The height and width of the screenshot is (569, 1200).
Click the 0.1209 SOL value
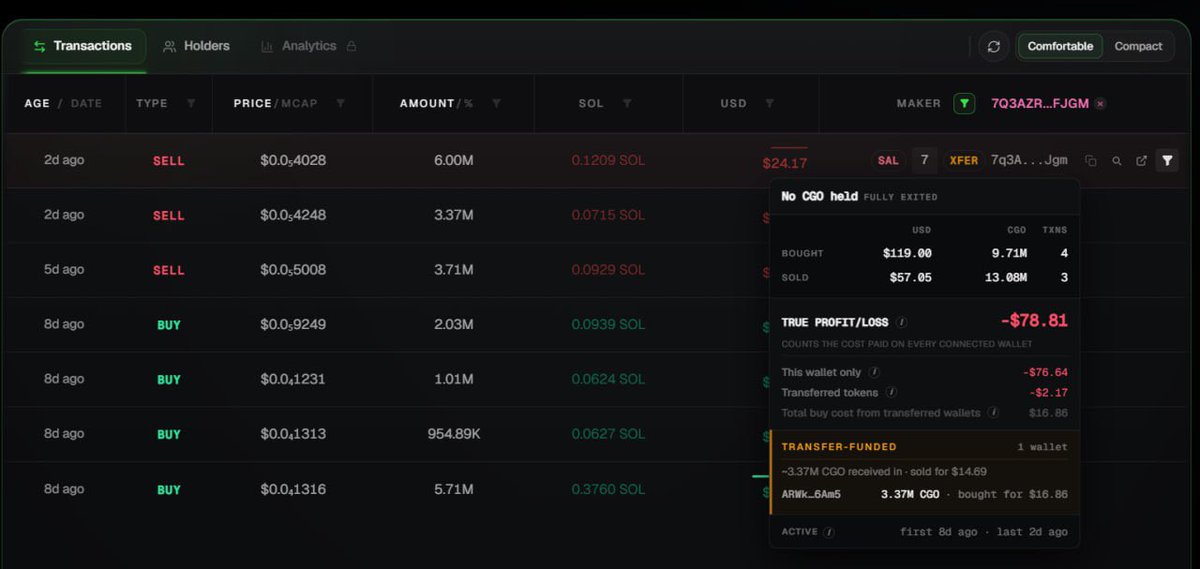pos(608,160)
